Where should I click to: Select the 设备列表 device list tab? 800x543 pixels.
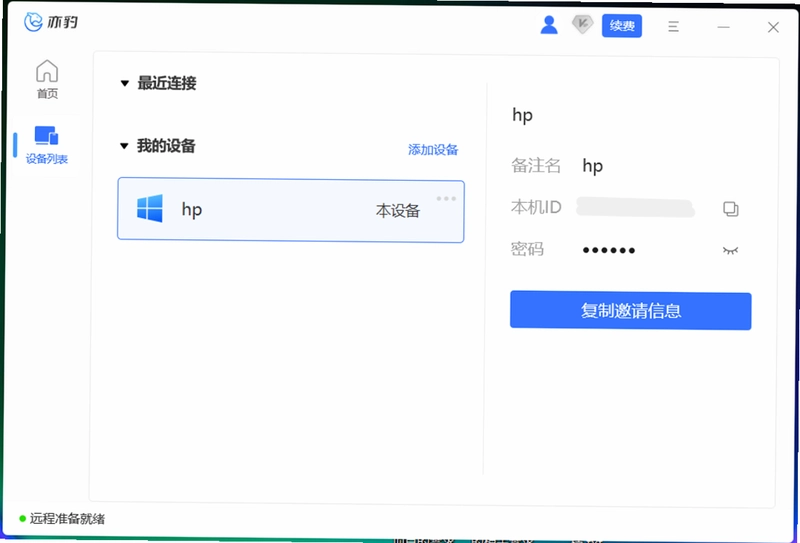(46, 145)
